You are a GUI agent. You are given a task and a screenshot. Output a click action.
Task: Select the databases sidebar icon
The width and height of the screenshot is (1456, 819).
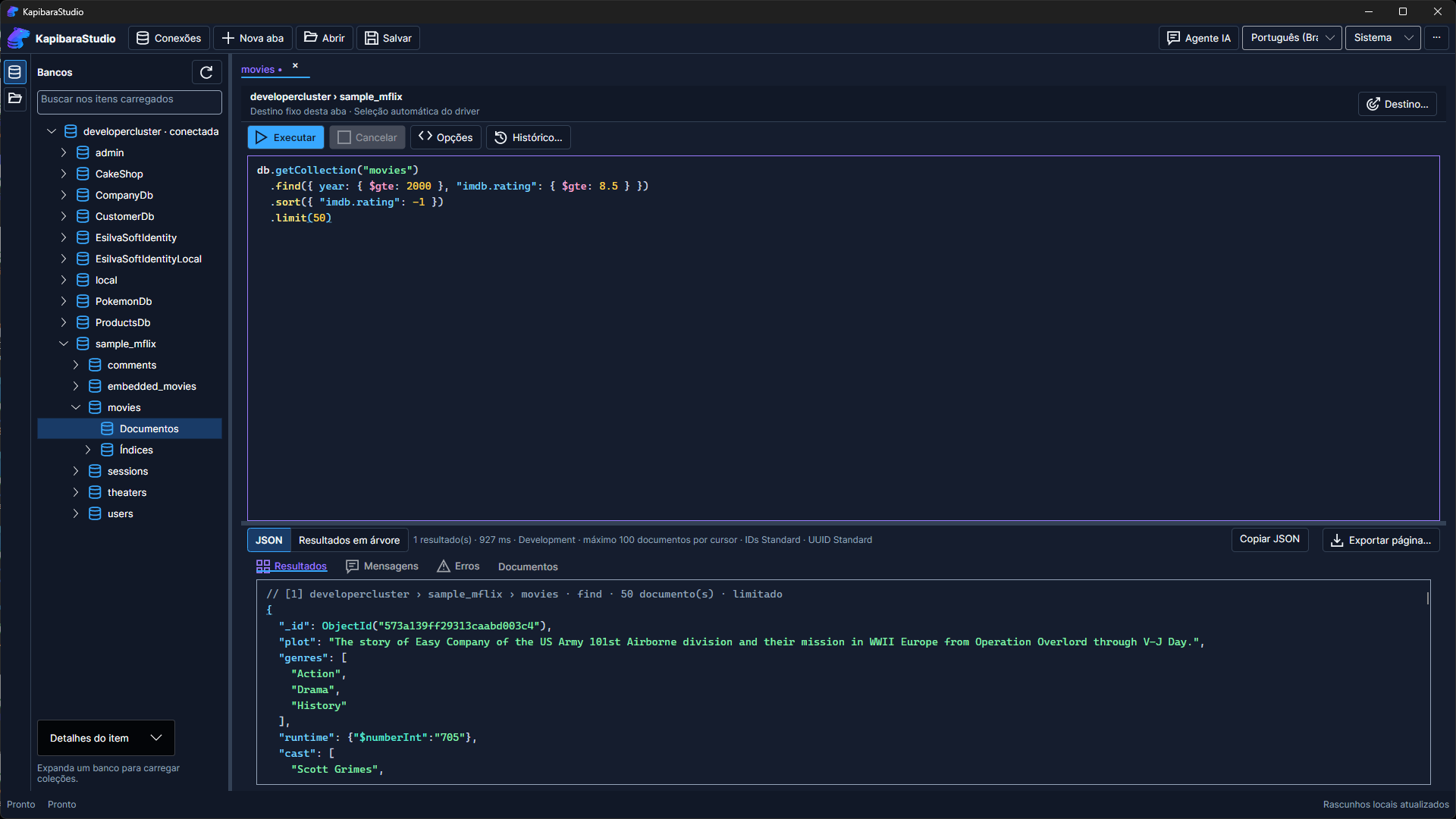(14, 72)
